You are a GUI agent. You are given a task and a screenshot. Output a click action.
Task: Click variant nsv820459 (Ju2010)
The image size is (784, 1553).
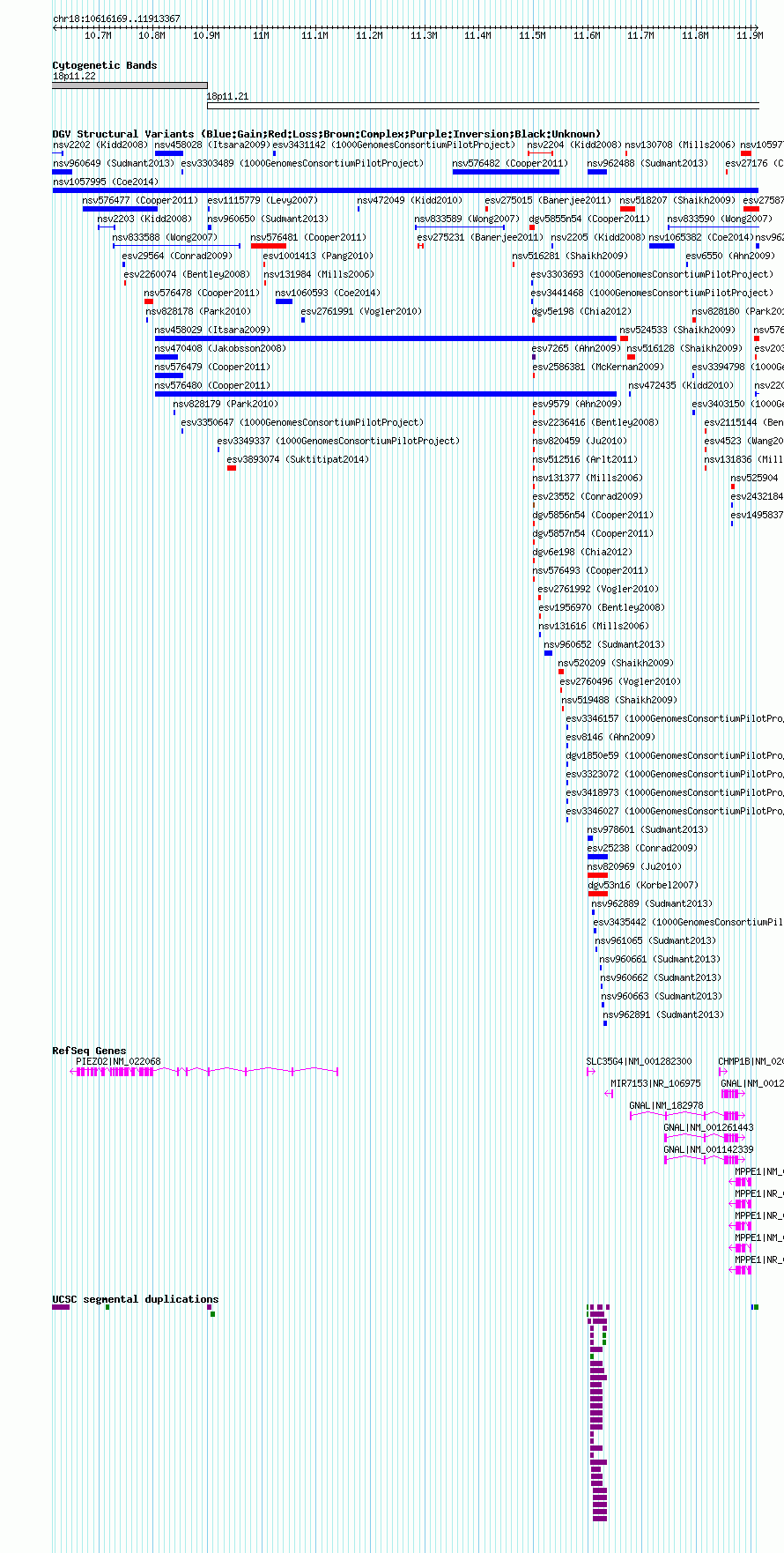coord(580,441)
